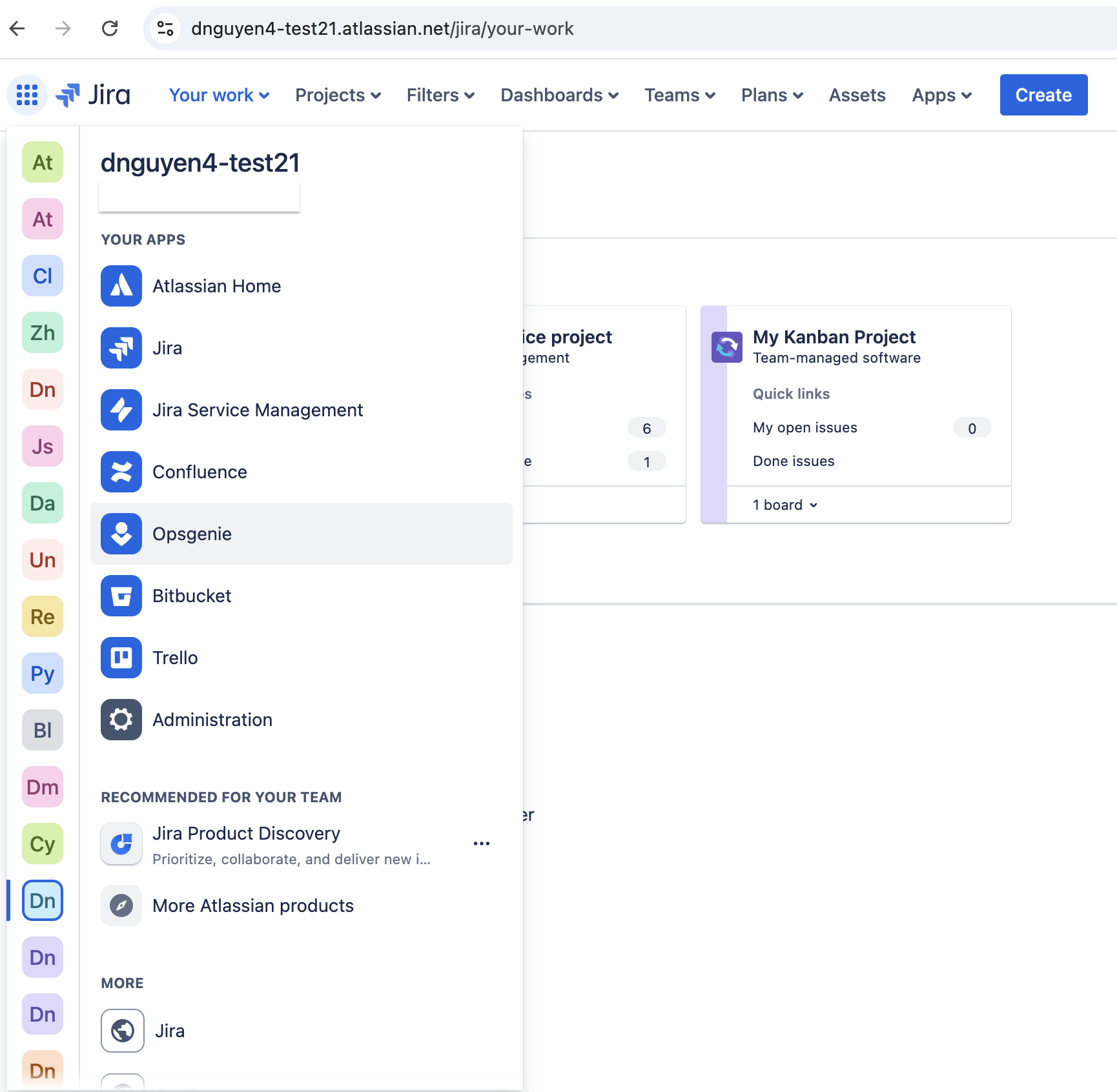Click the 6 issue count badge
1117x1092 pixels.
pos(647,428)
